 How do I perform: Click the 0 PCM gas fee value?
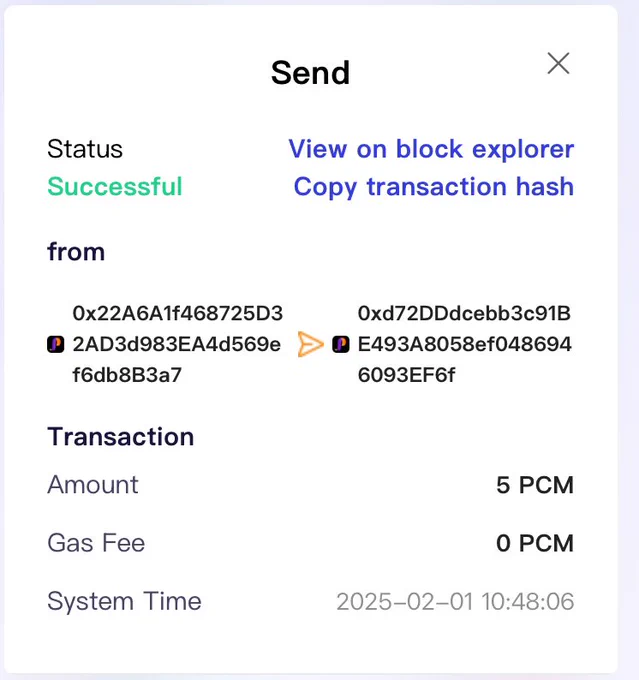tap(535, 543)
